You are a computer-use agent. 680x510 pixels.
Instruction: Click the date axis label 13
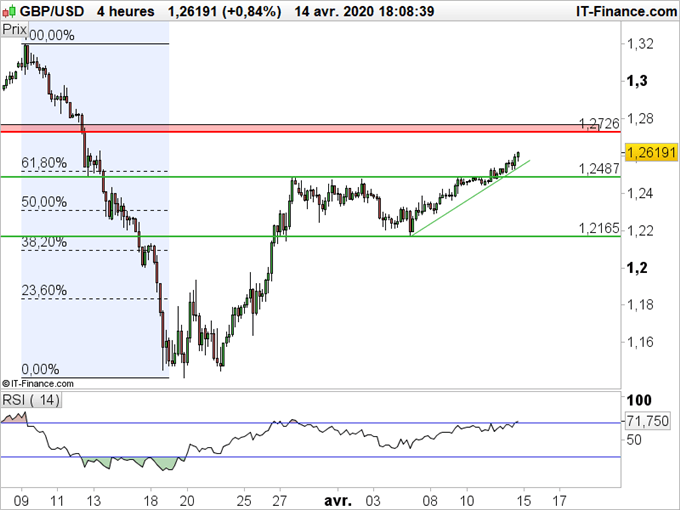pos(93,500)
